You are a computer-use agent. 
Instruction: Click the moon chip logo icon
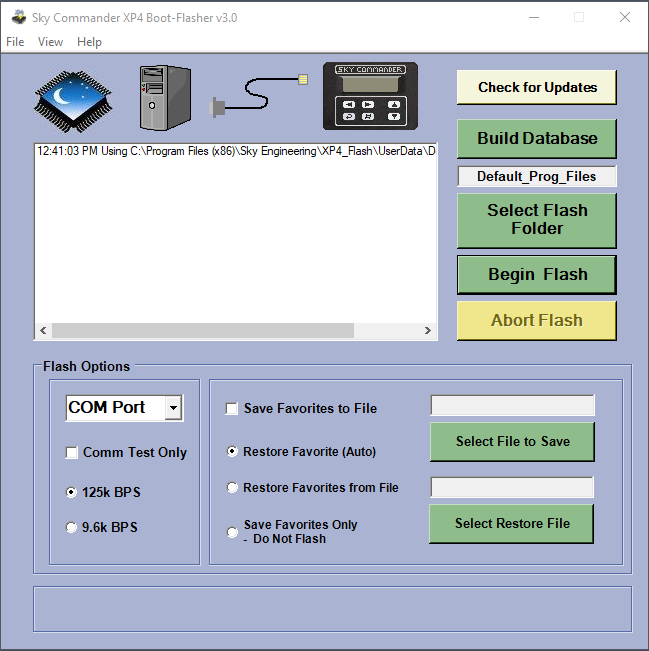coord(73,101)
